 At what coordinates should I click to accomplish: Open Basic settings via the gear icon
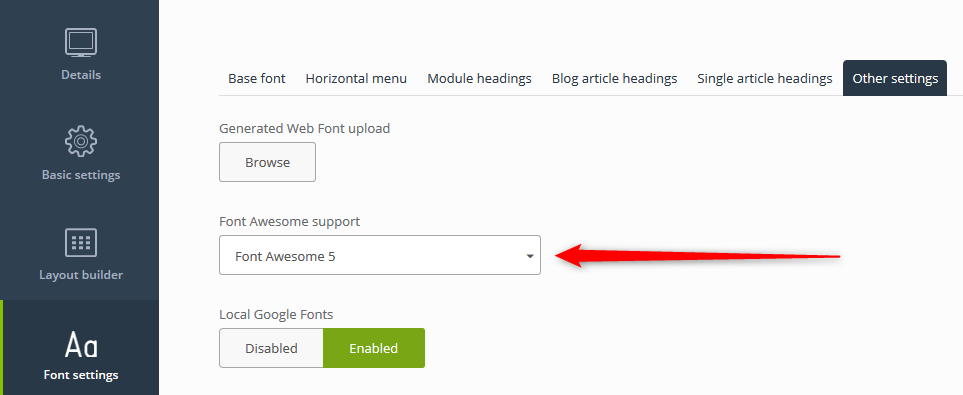click(x=80, y=142)
